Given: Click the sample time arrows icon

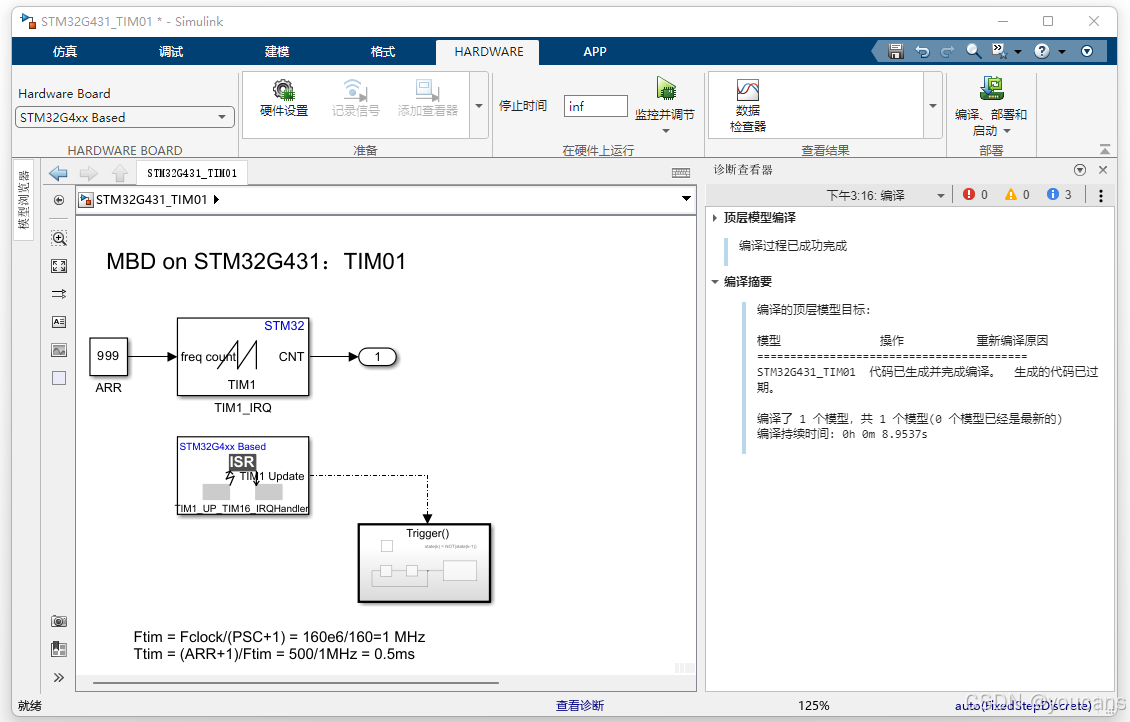Looking at the screenshot, I should (59, 294).
